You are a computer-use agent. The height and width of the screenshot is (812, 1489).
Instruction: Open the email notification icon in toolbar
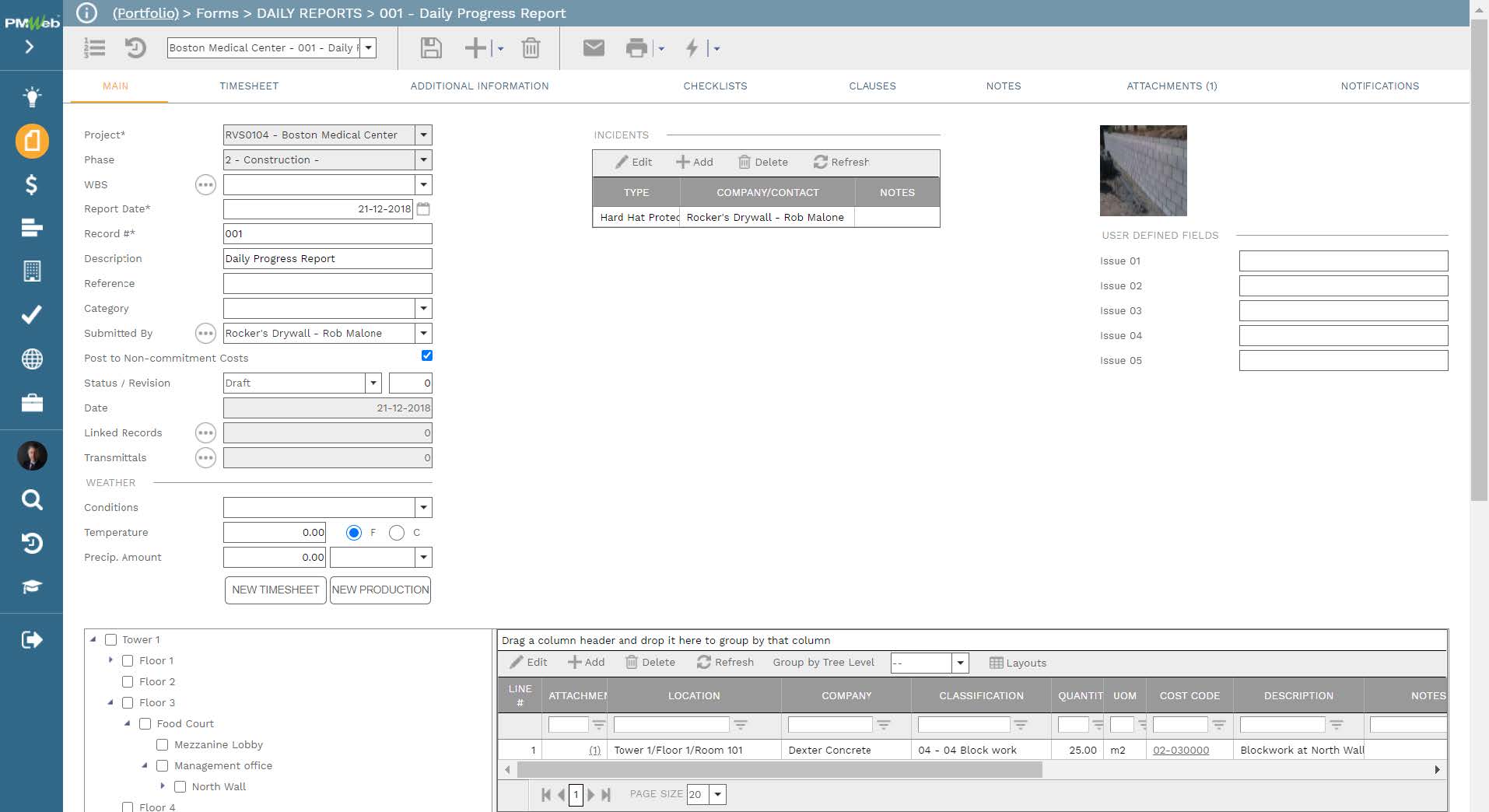594,47
